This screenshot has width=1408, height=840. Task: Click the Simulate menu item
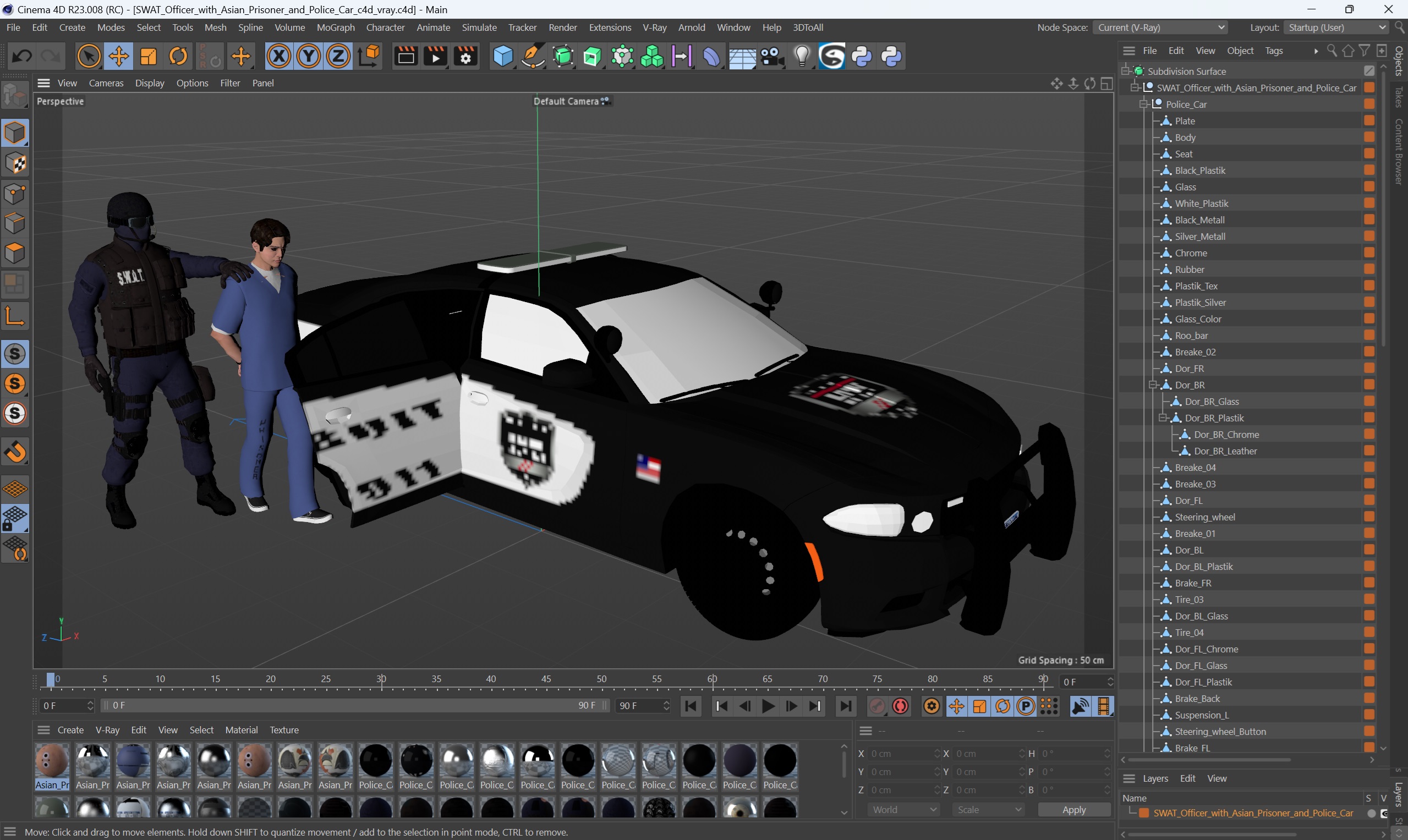coord(479,27)
